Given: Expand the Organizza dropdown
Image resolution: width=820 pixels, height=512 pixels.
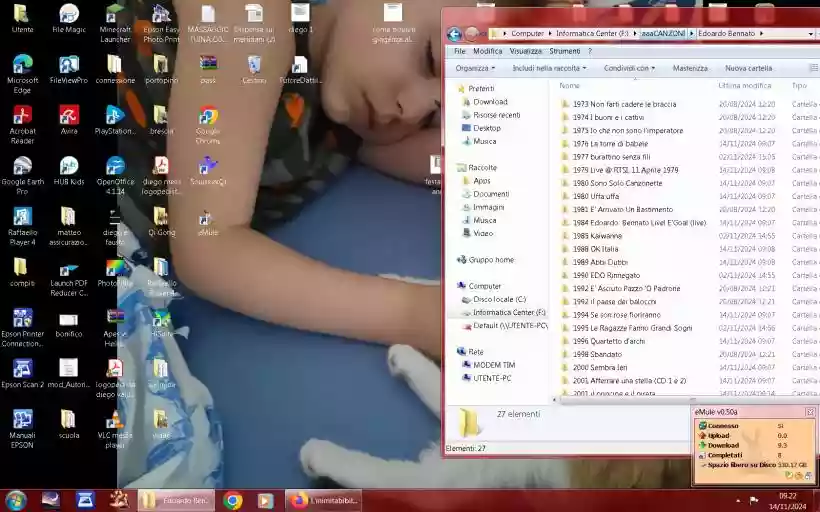Looking at the screenshot, I should [475, 68].
